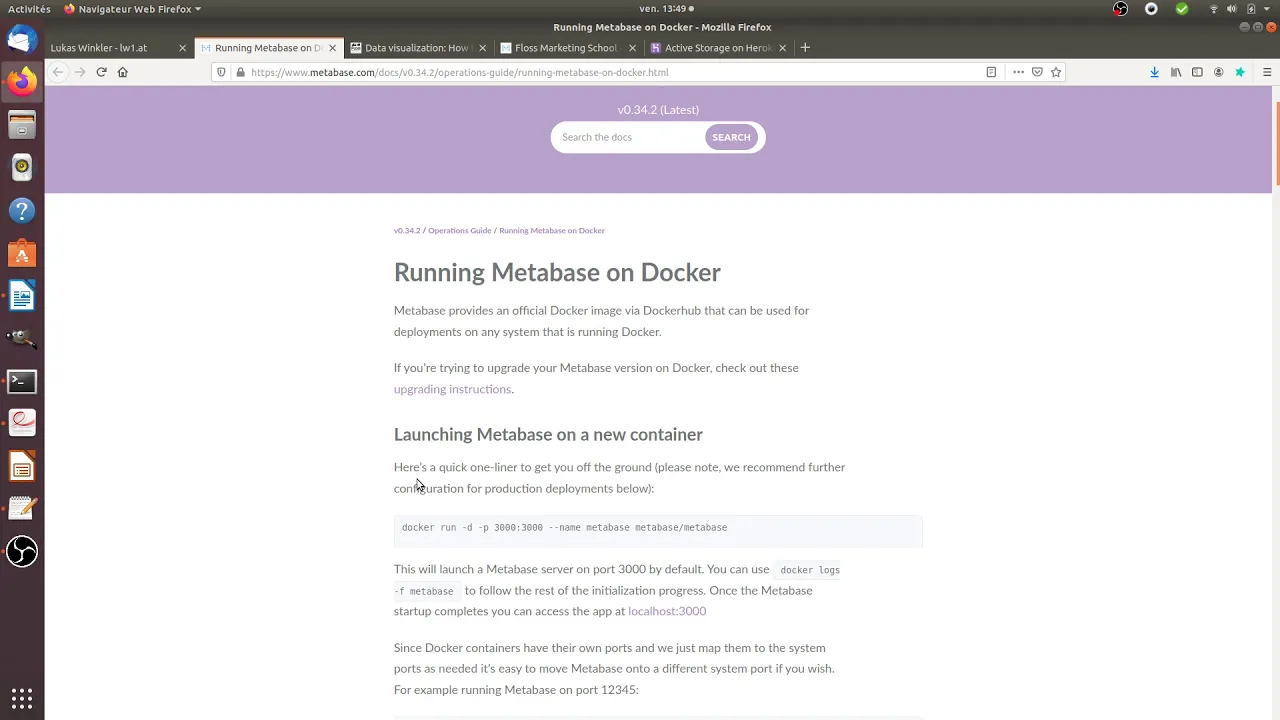
Task: Close the 'Active Storage on Heroku' tab
Action: 783,48
